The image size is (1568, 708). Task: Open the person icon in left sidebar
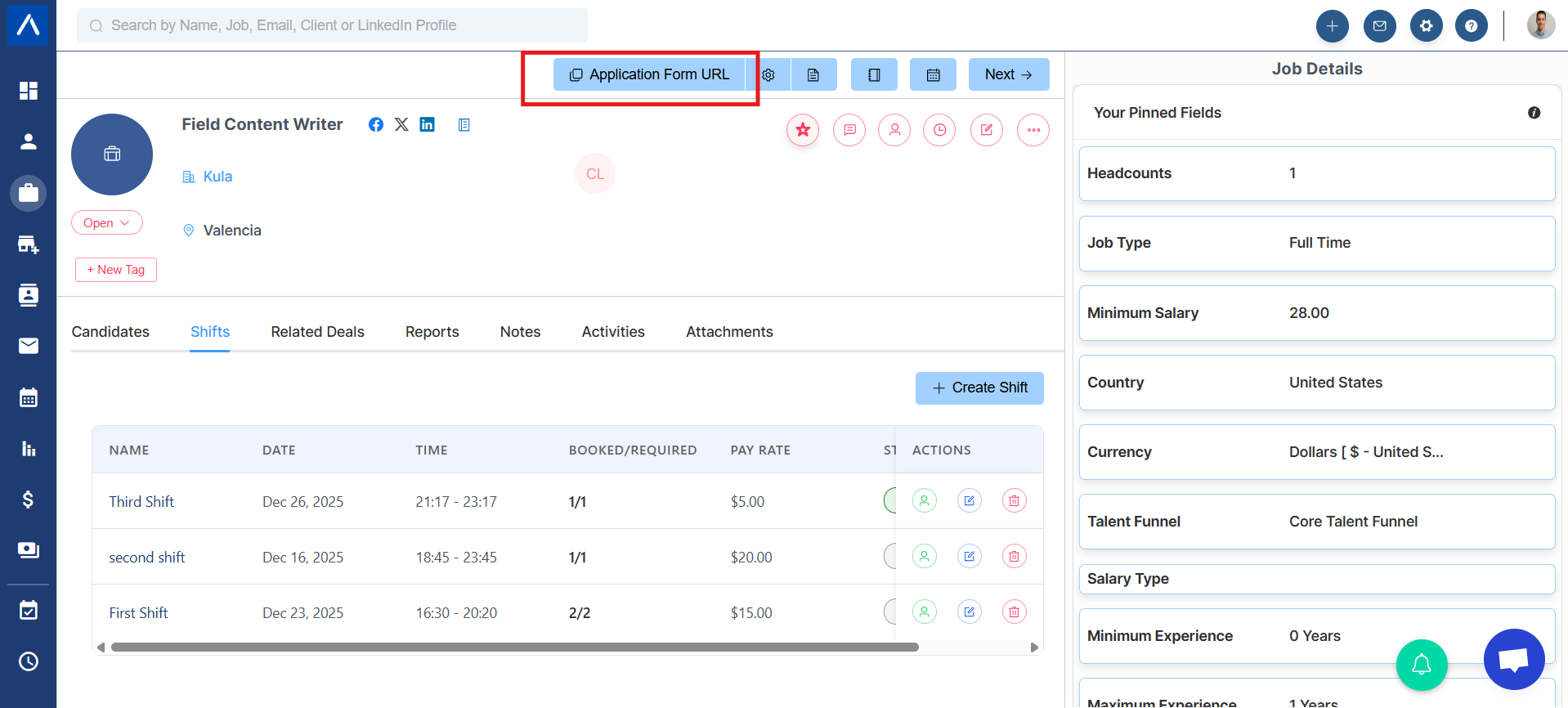point(29,141)
